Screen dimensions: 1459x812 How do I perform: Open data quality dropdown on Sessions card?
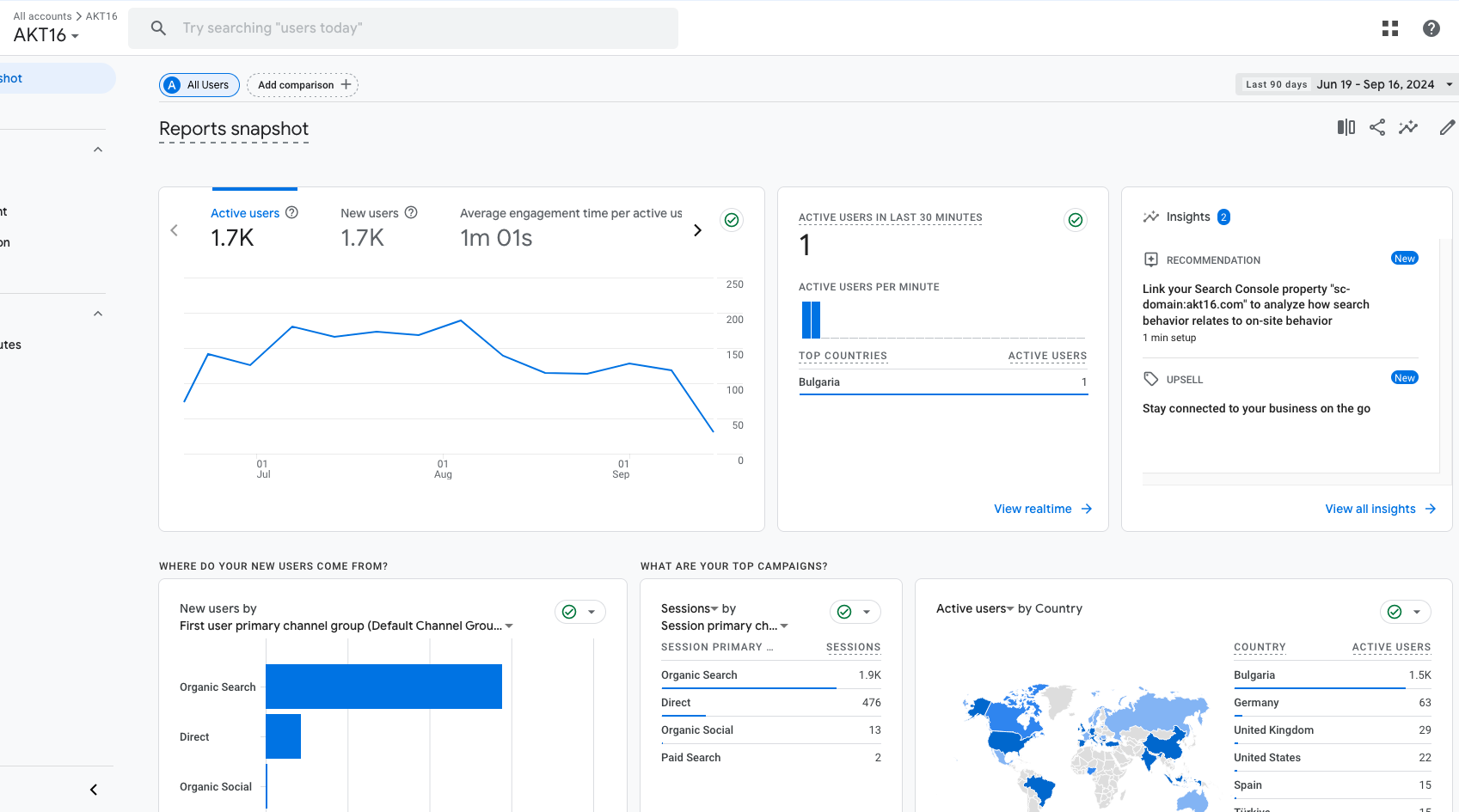click(867, 612)
